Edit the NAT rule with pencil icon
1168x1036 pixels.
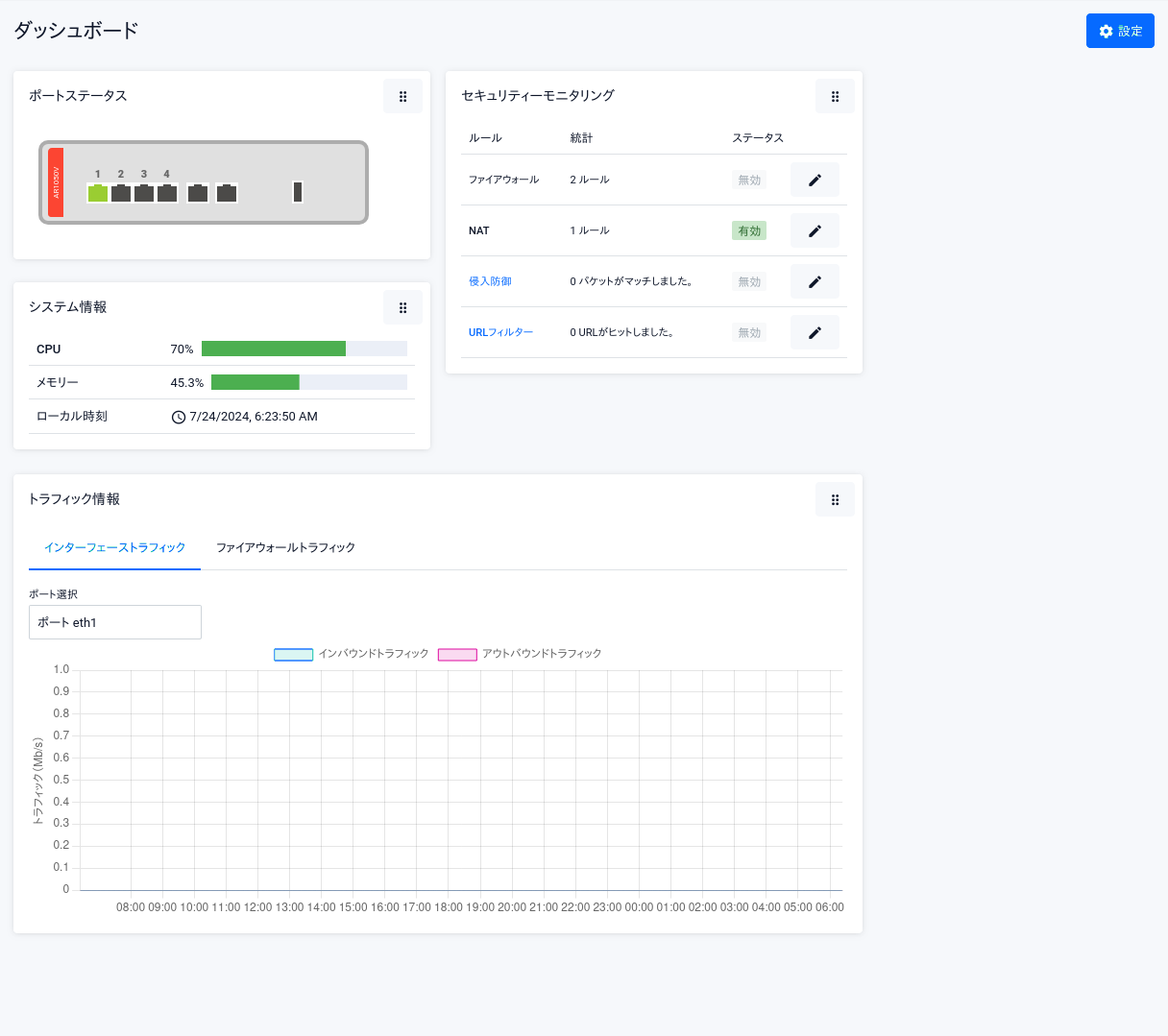[815, 230]
